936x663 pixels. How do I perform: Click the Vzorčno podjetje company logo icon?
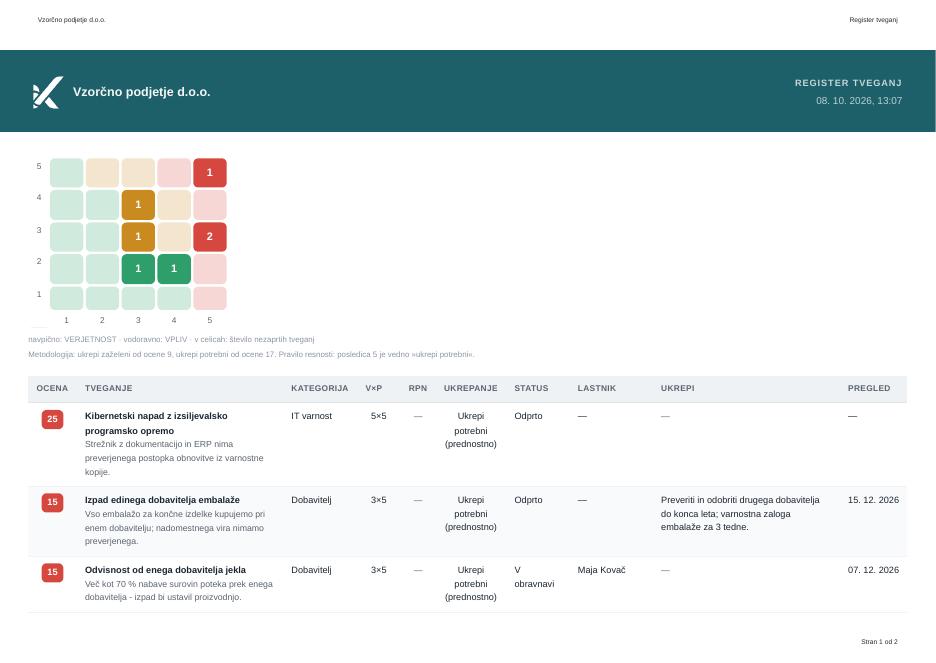click(48, 92)
